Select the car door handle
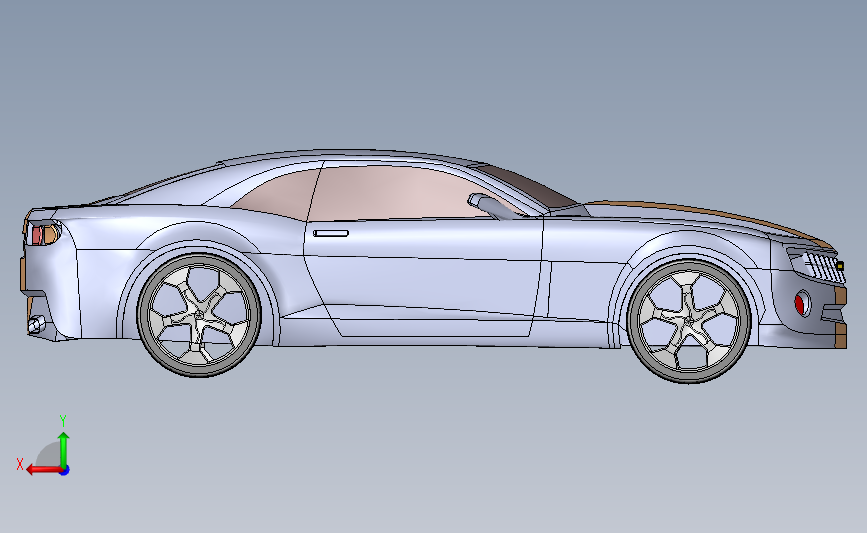Screen dimensions: 867x533 coord(331,233)
